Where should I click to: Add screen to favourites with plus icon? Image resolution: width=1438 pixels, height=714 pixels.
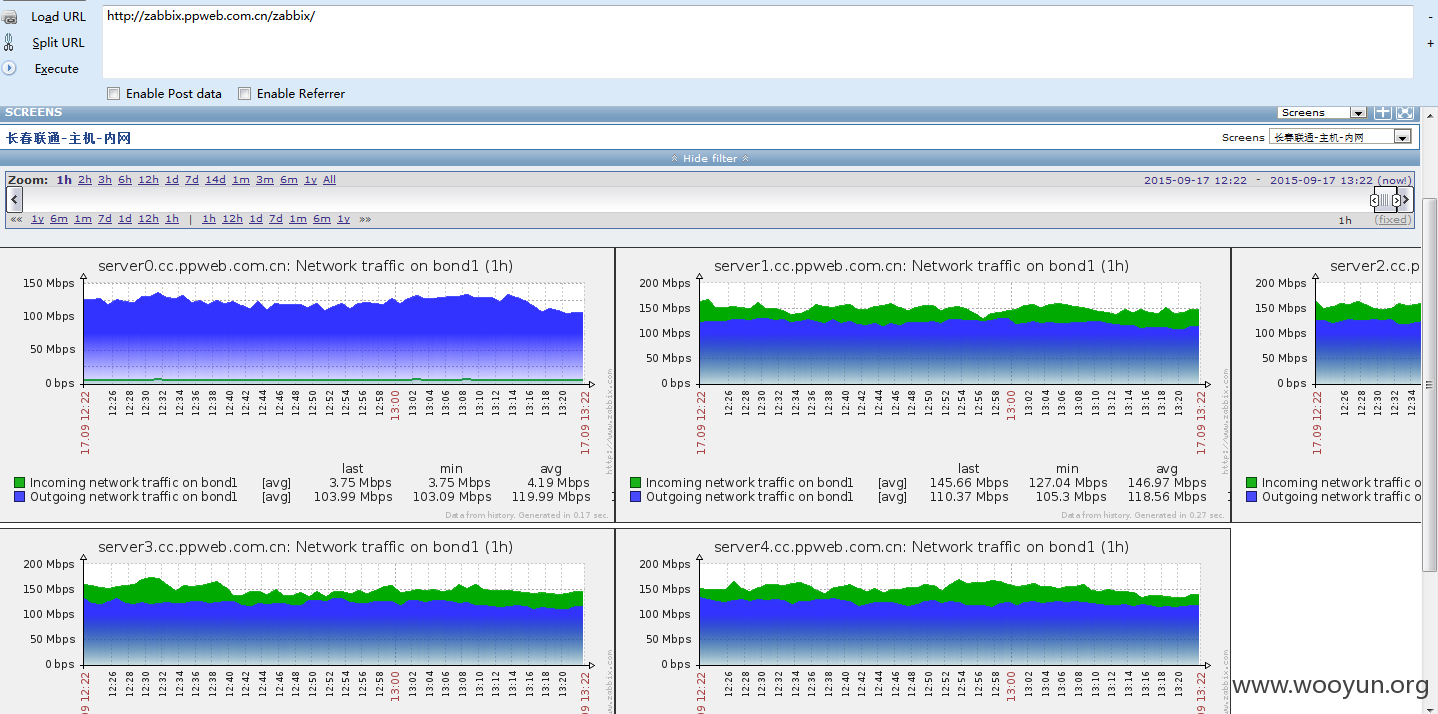pyautogui.click(x=1383, y=113)
